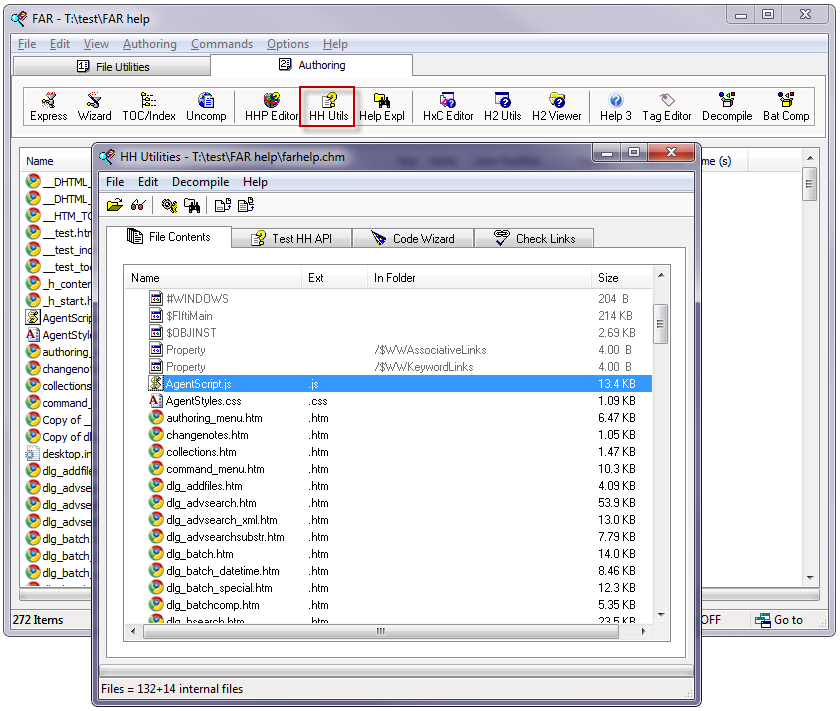Open the Code Wizard tab
840x711 pixels.
[x=412, y=238]
